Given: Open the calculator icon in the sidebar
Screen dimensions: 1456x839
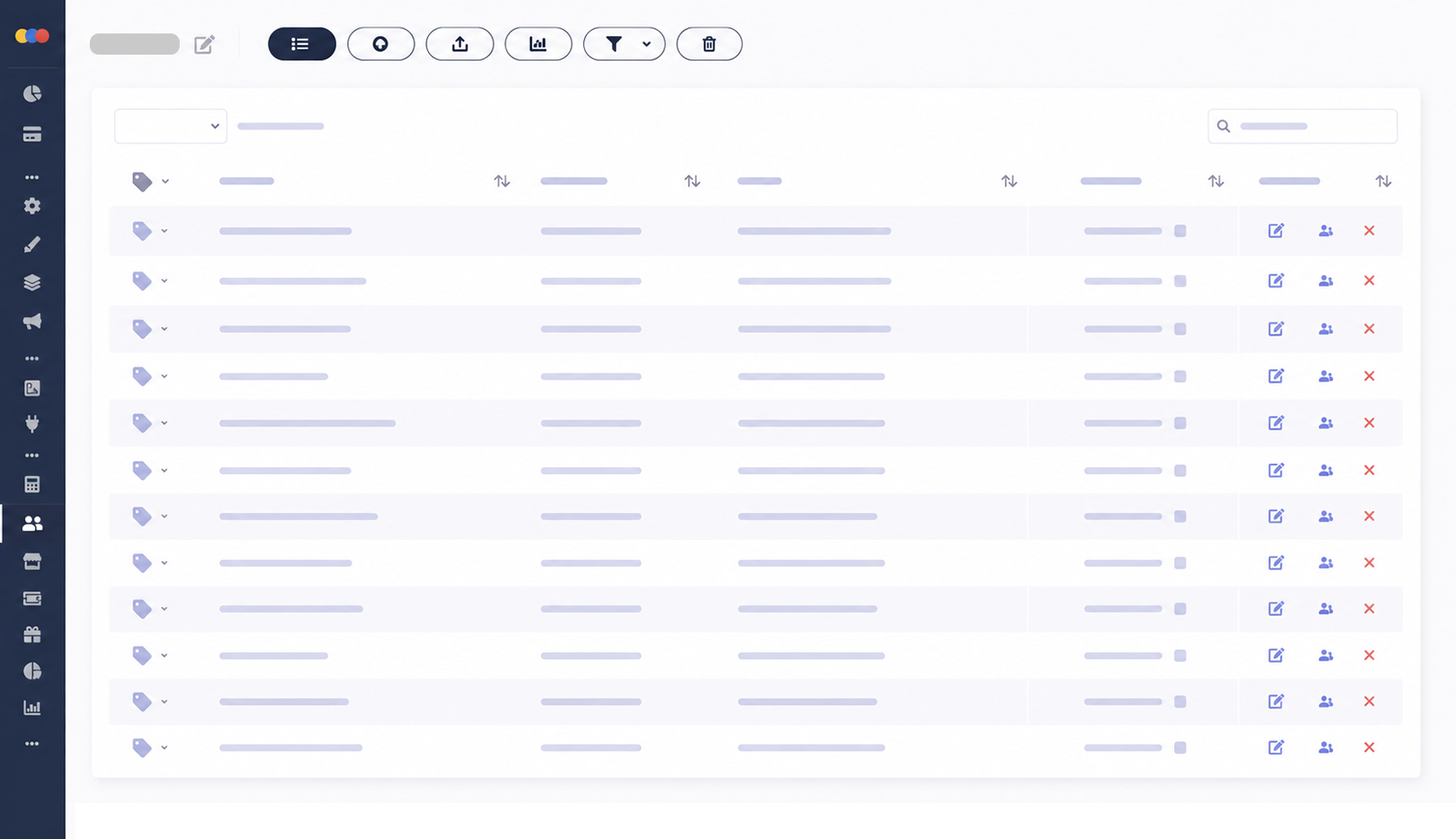Looking at the screenshot, I should (33, 484).
